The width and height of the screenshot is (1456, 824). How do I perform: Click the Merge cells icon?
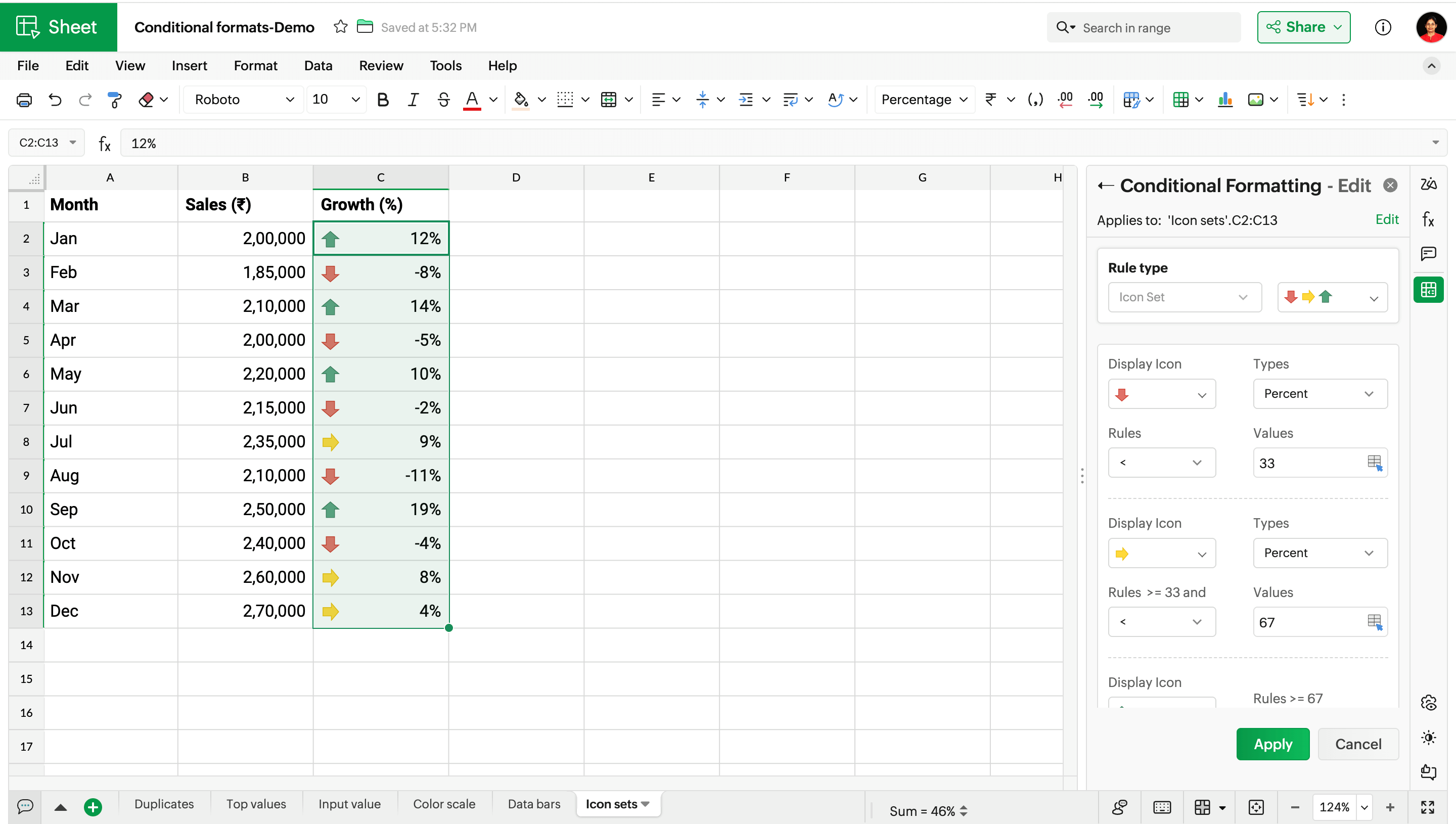point(608,100)
